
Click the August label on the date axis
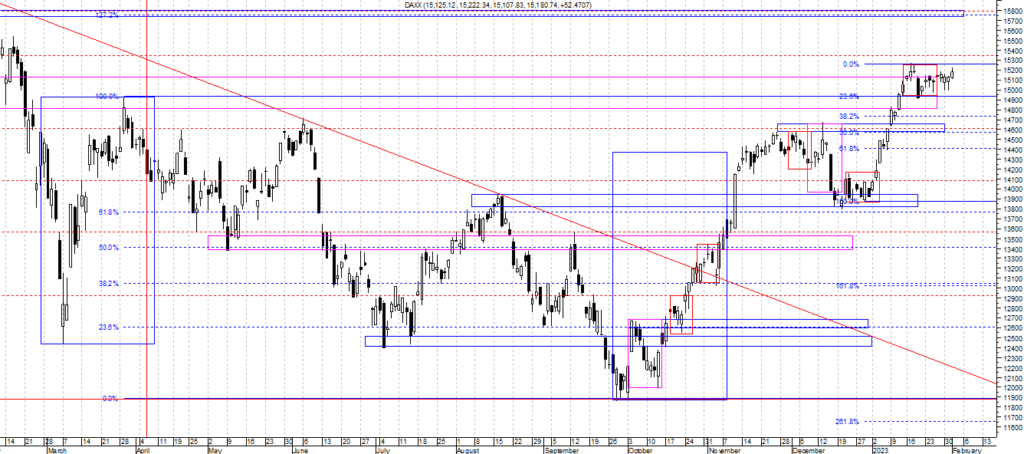coord(468,451)
